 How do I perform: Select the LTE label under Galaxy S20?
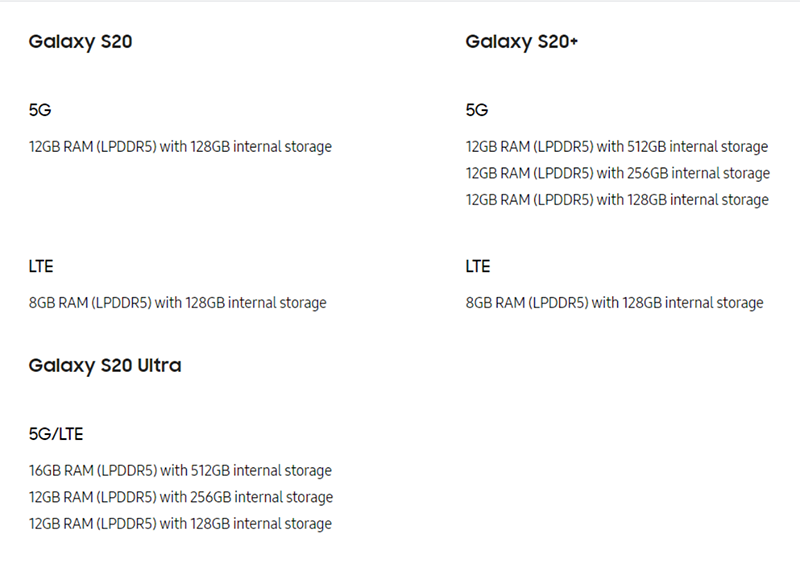click(41, 266)
